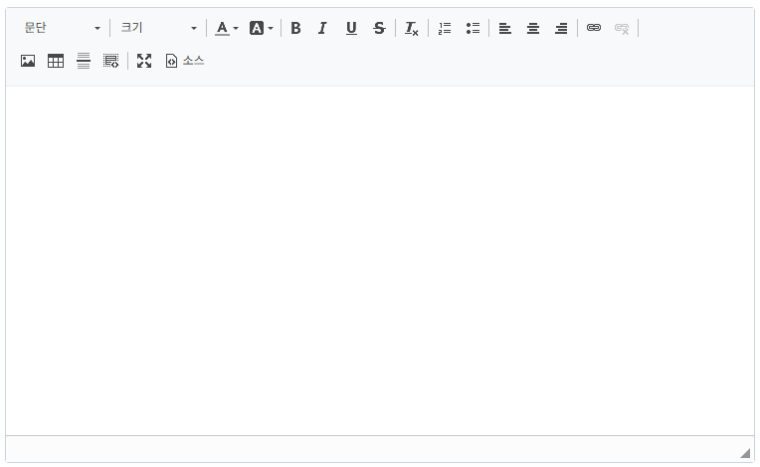Image resolution: width=760 pixels, height=467 pixels.
Task: Insert a numbered list
Action: (x=445, y=28)
